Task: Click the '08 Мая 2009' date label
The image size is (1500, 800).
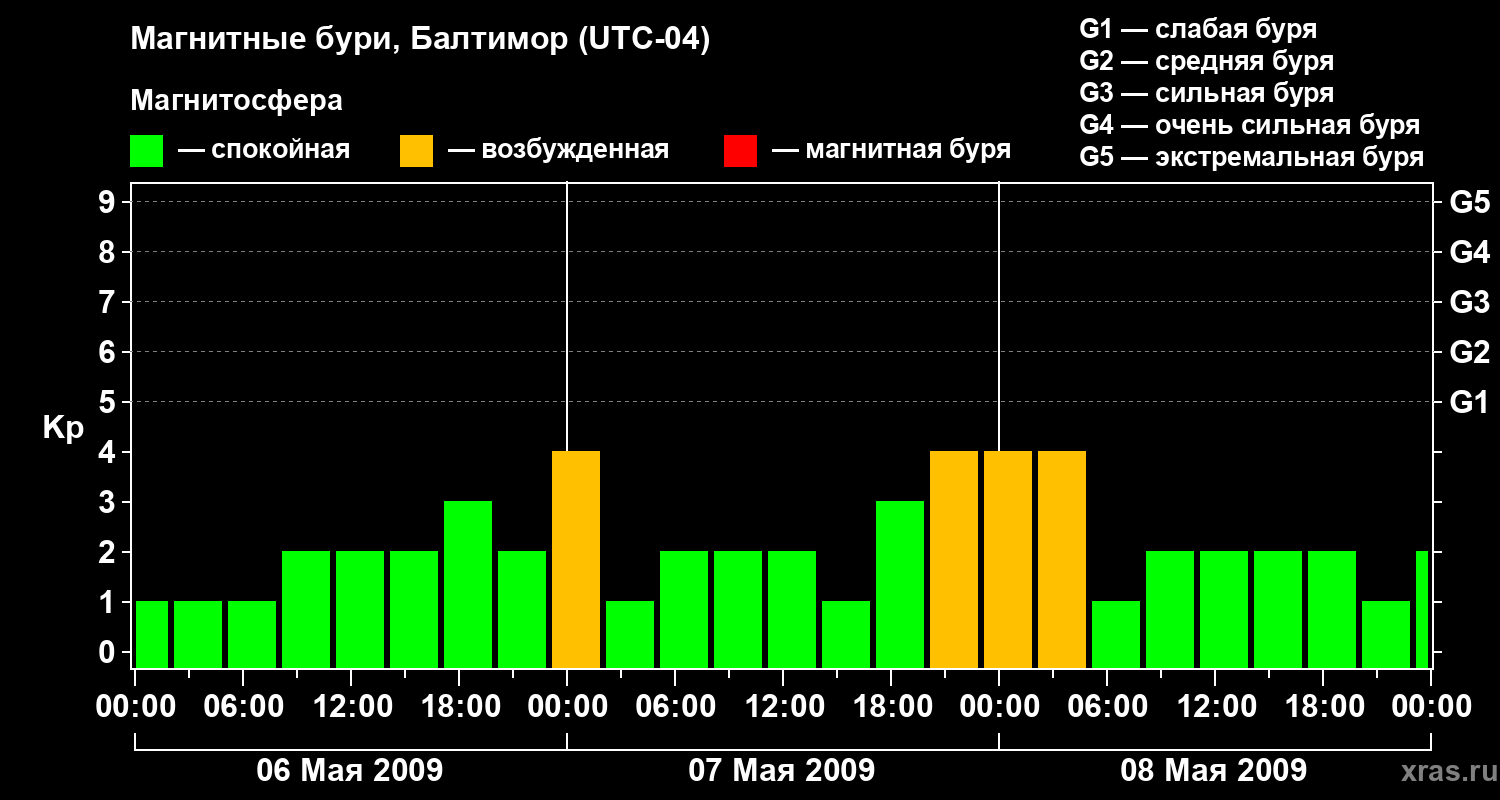Action: point(1214,770)
